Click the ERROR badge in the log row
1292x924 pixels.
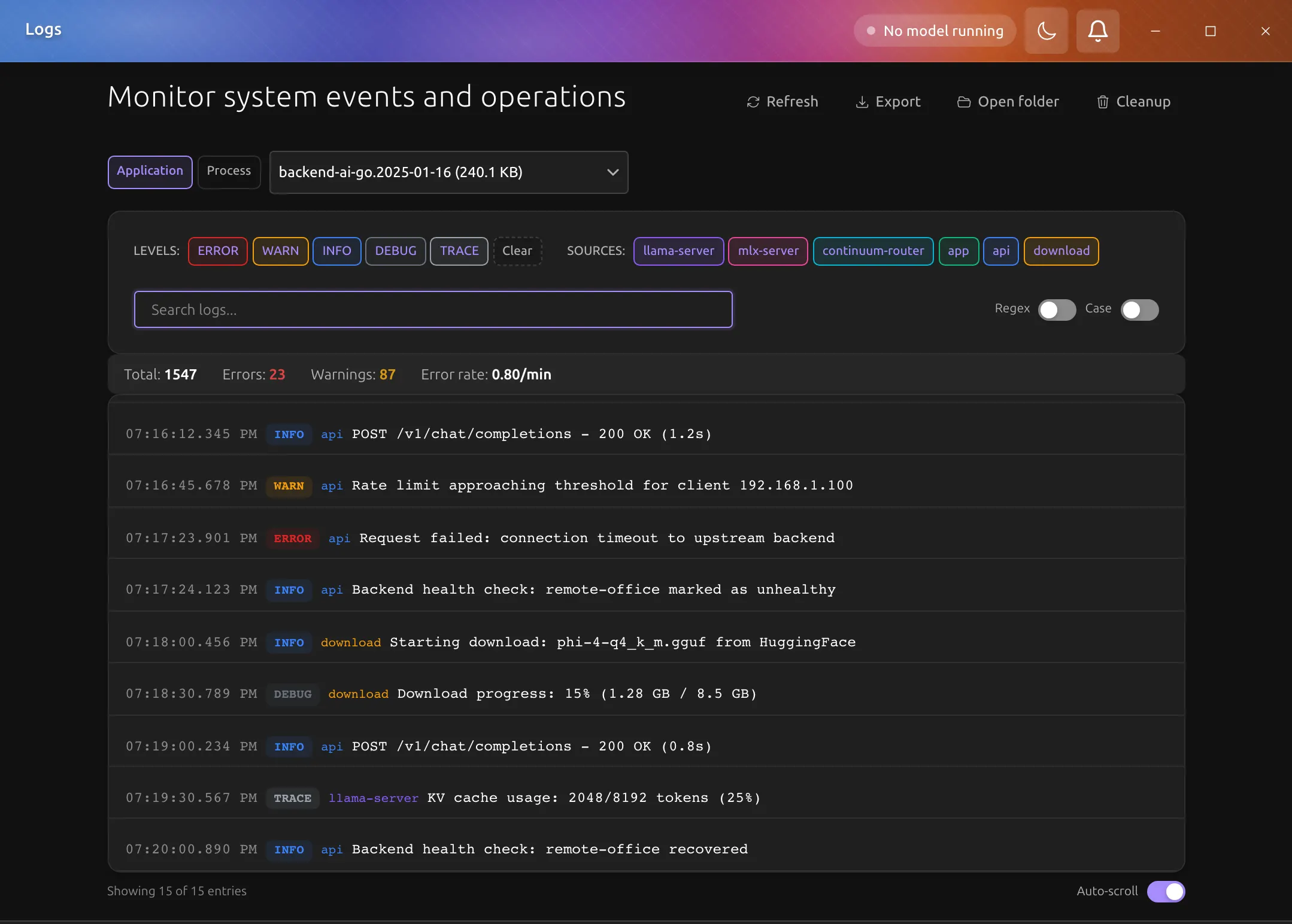[x=293, y=538]
